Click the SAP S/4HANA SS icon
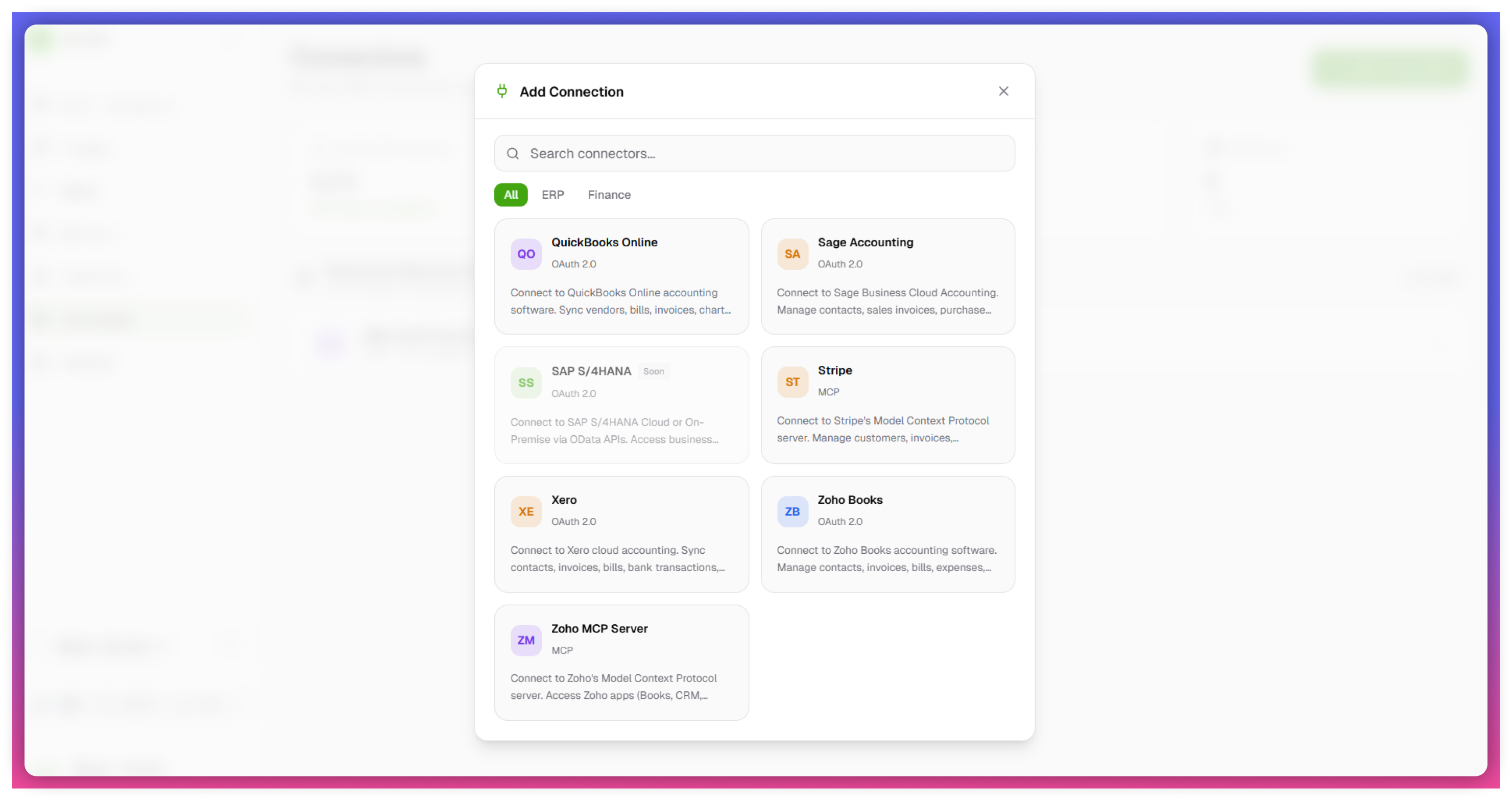 525,383
